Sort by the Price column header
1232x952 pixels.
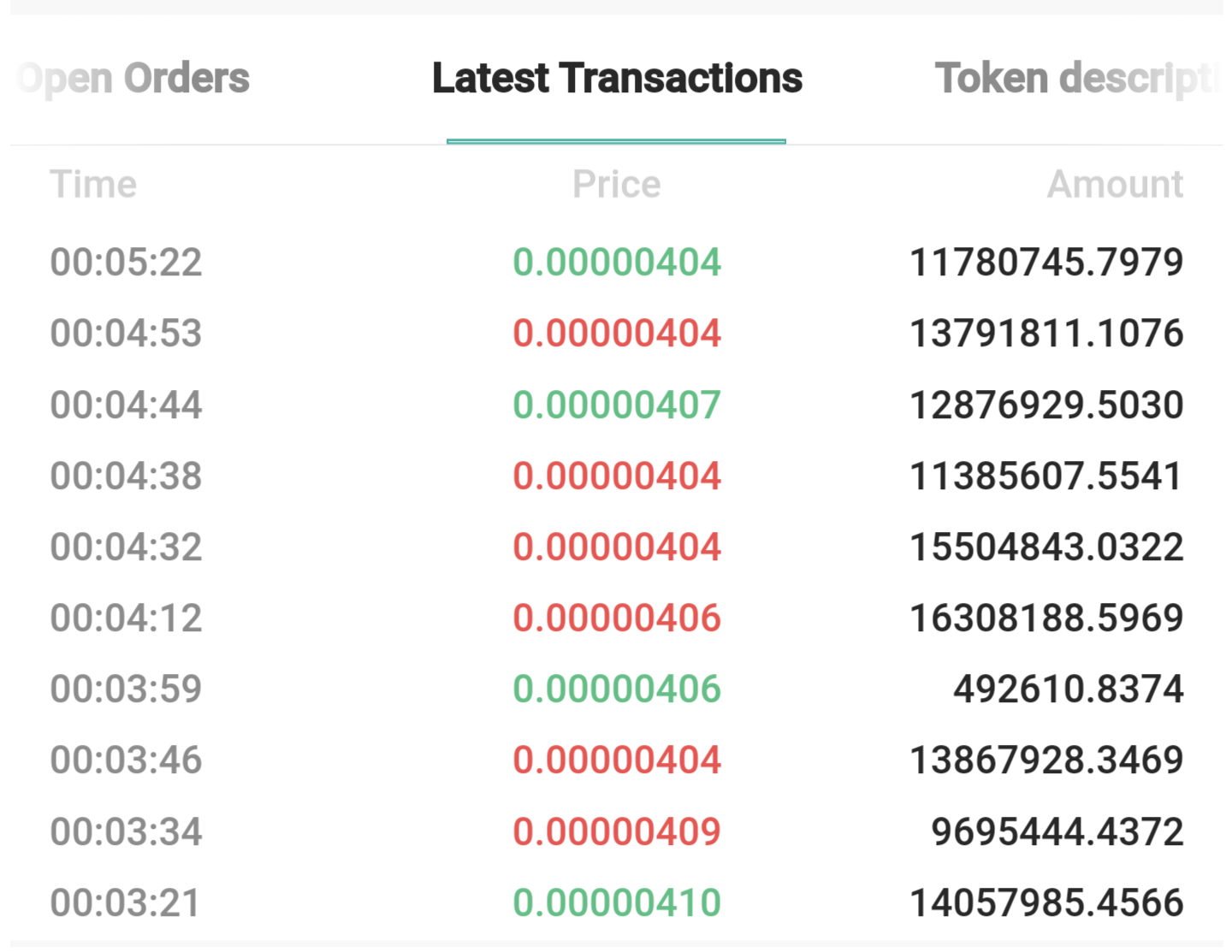pos(617,184)
